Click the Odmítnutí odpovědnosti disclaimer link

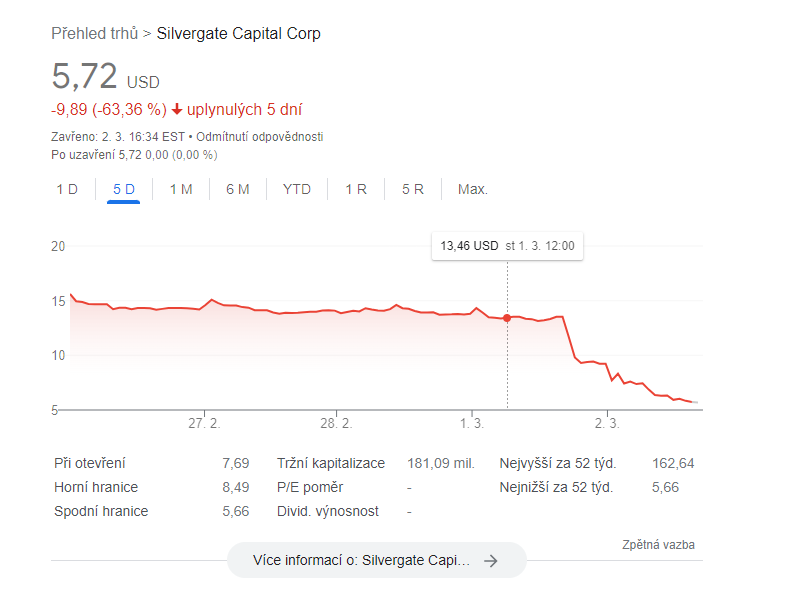coord(259,137)
